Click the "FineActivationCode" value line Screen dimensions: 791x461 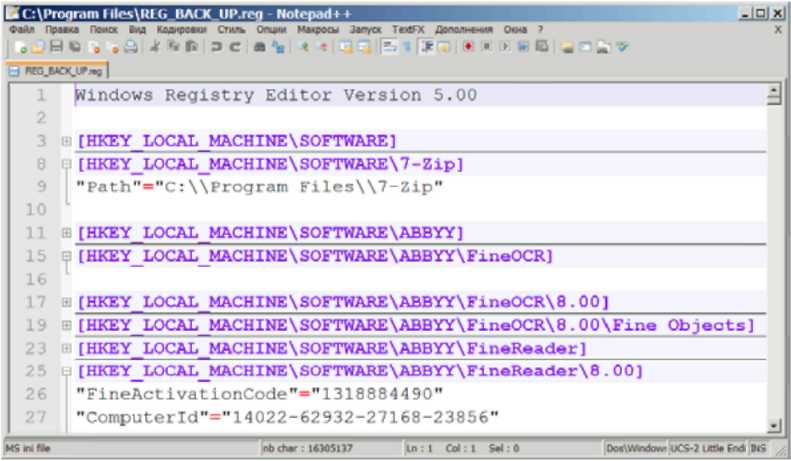tap(259, 394)
